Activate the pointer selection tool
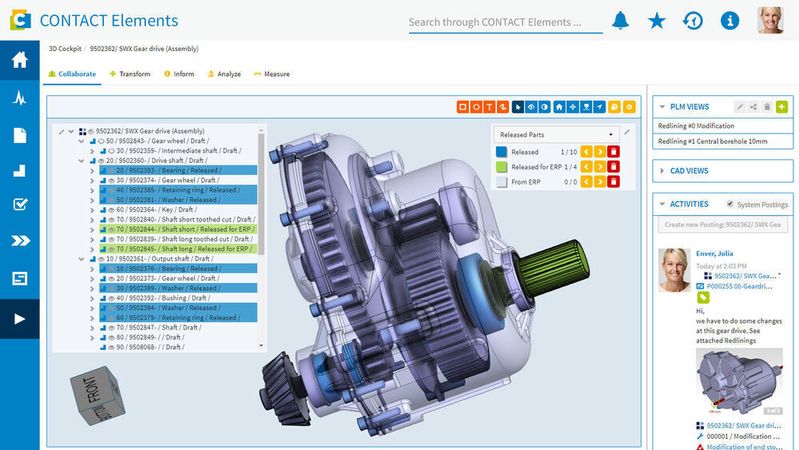The width and height of the screenshot is (799, 450). (x=518, y=107)
